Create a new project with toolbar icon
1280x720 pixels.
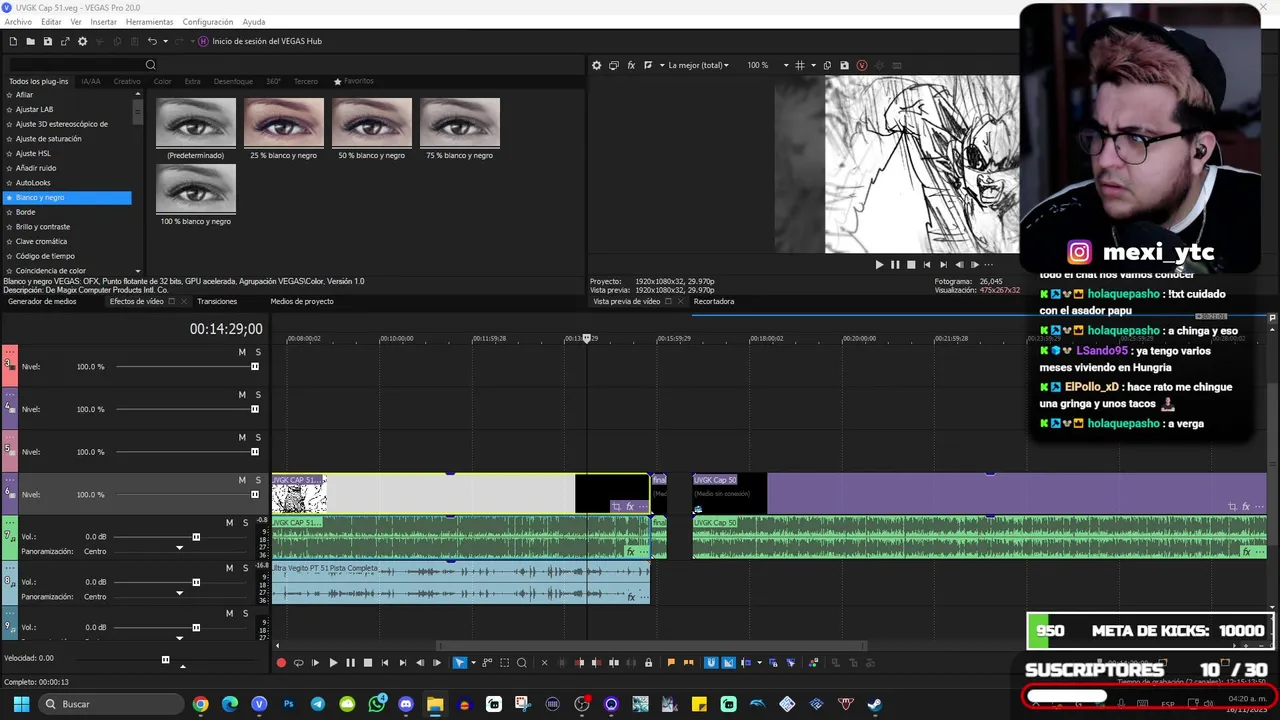tap(13, 41)
